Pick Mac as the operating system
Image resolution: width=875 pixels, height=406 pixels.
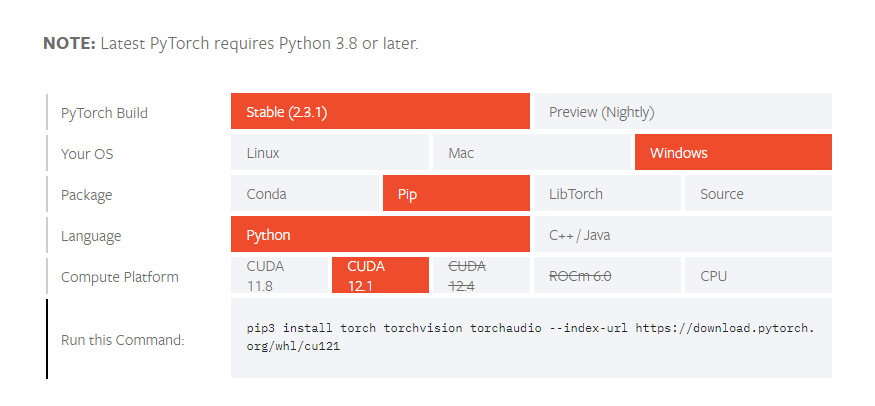click(532, 153)
